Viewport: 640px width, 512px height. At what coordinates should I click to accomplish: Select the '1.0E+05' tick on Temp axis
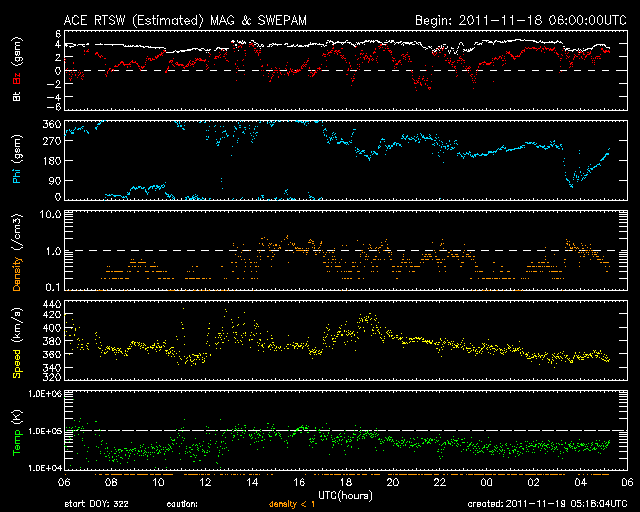(45, 431)
